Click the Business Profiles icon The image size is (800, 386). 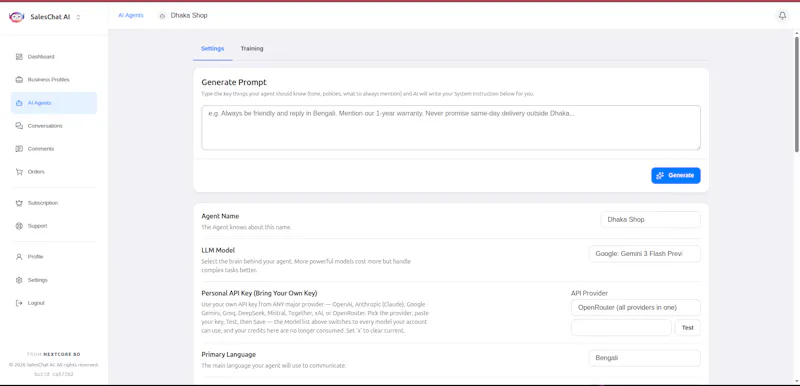tap(19, 80)
